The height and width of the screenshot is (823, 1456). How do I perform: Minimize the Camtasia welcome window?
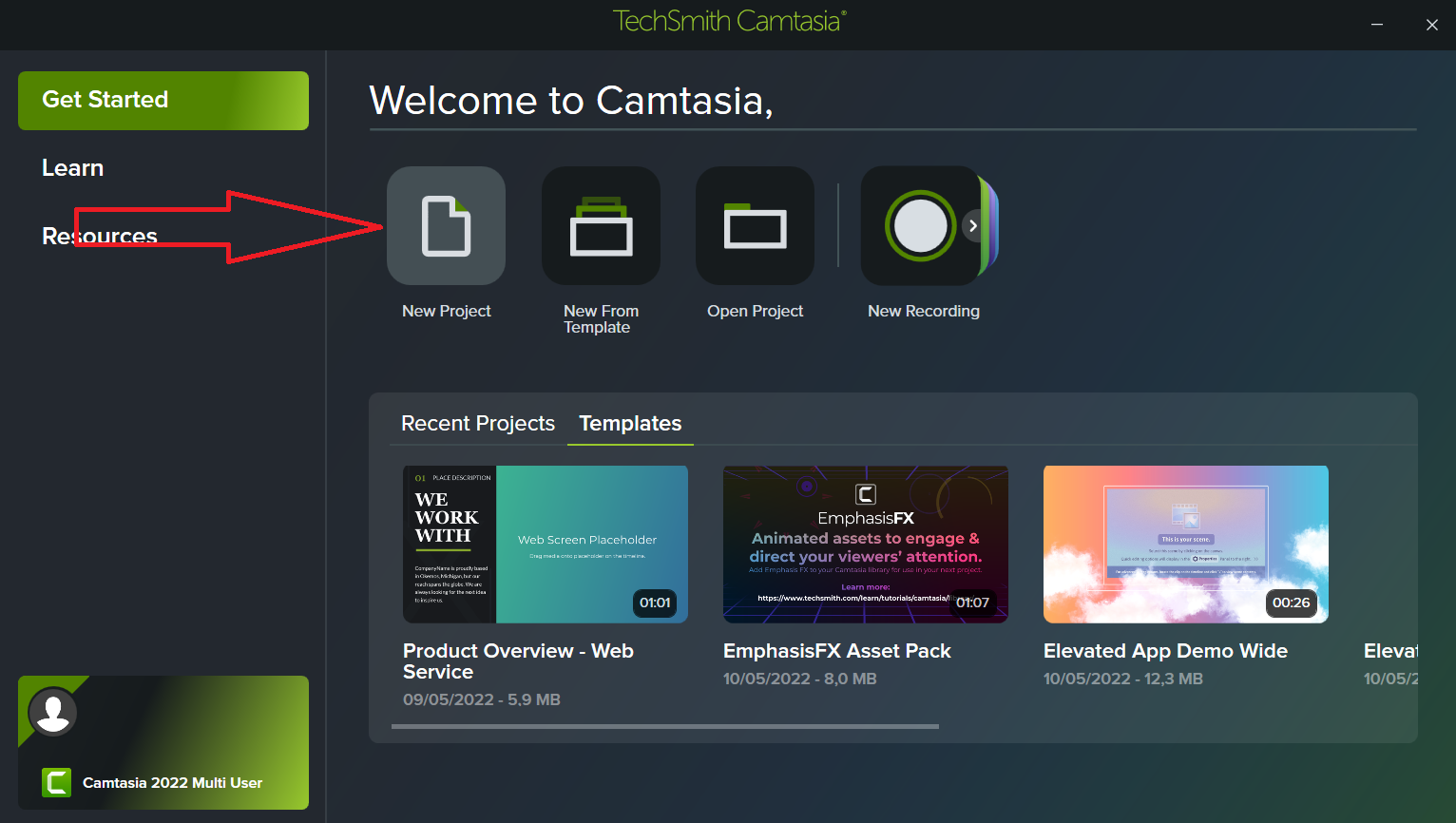click(1376, 25)
